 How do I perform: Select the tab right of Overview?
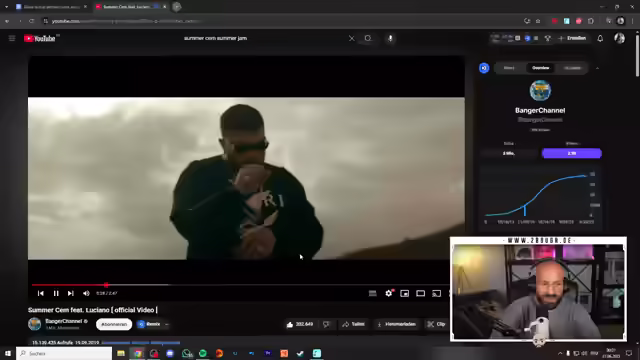click(x=572, y=68)
